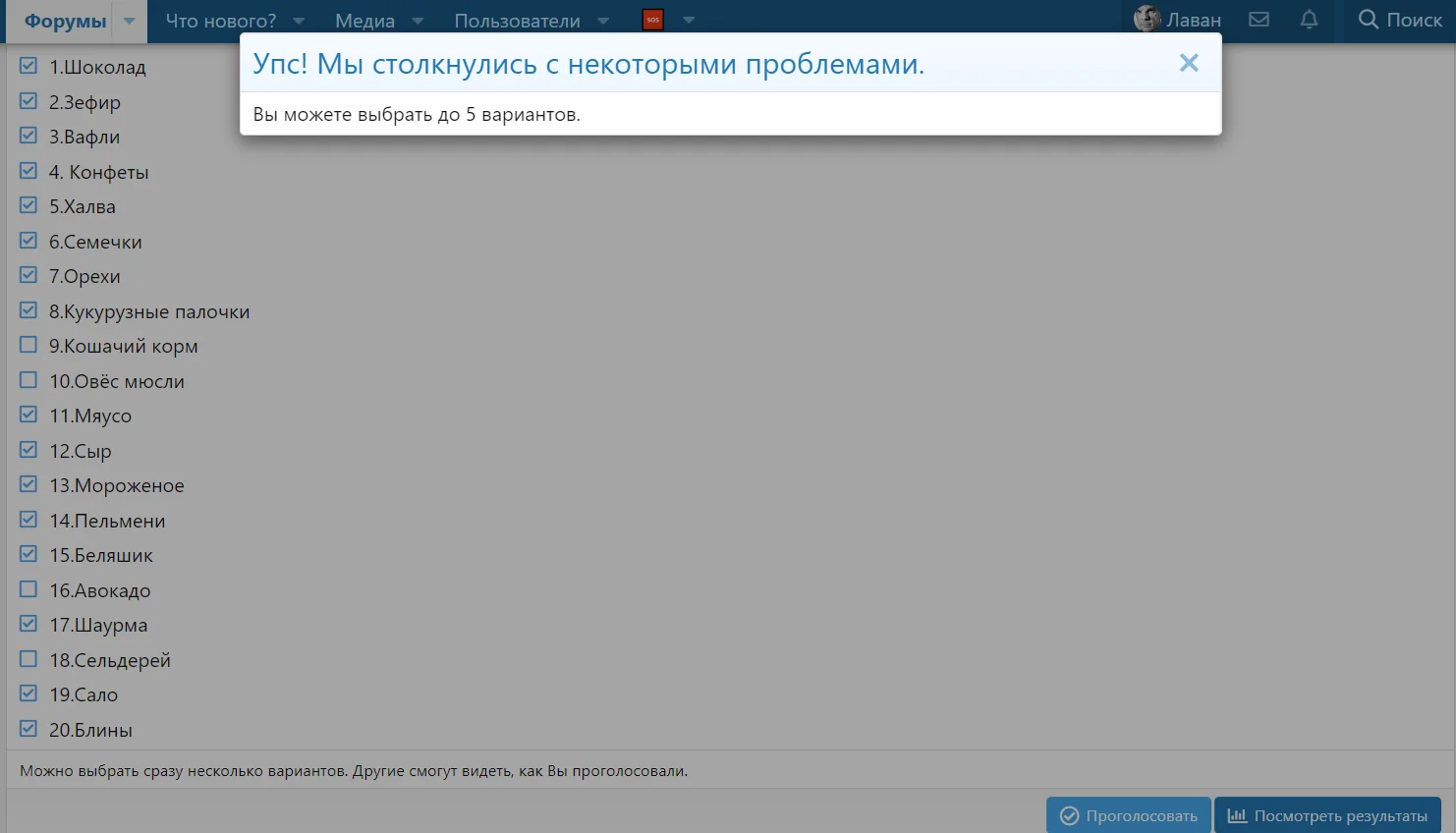The height and width of the screenshot is (833, 1456).
Task: Uncheck the 1.Шоколад option
Action: point(28,66)
